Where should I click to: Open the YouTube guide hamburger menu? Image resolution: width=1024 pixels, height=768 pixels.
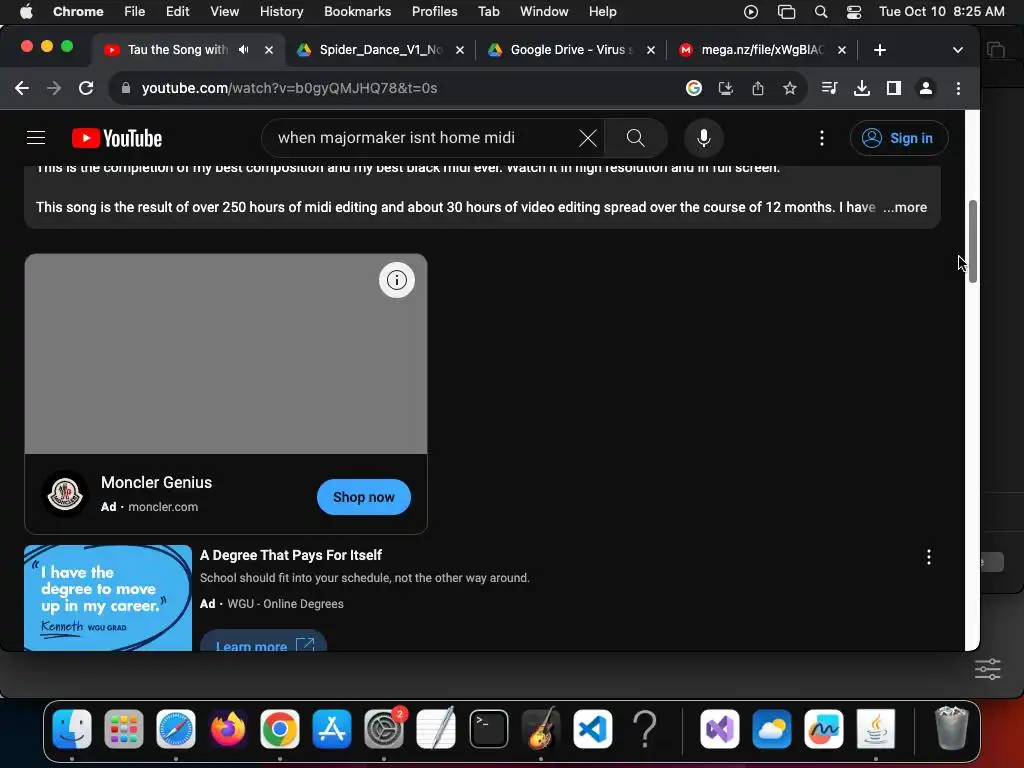pos(36,138)
